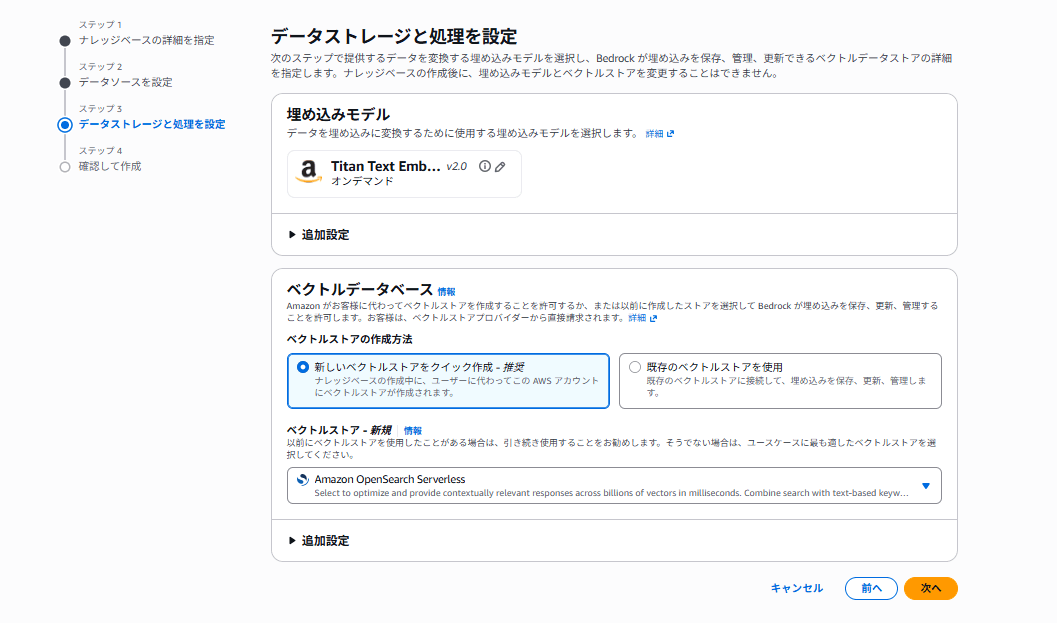Open the Amazon OpenSearch Serverless vector store dropdown
Viewport: 1057px width, 623px height.
click(x=614, y=485)
